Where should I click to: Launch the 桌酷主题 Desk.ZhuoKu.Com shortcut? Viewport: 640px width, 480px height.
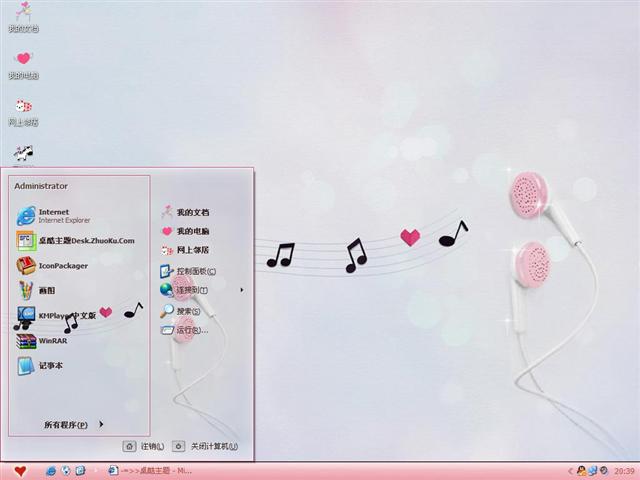point(76,241)
